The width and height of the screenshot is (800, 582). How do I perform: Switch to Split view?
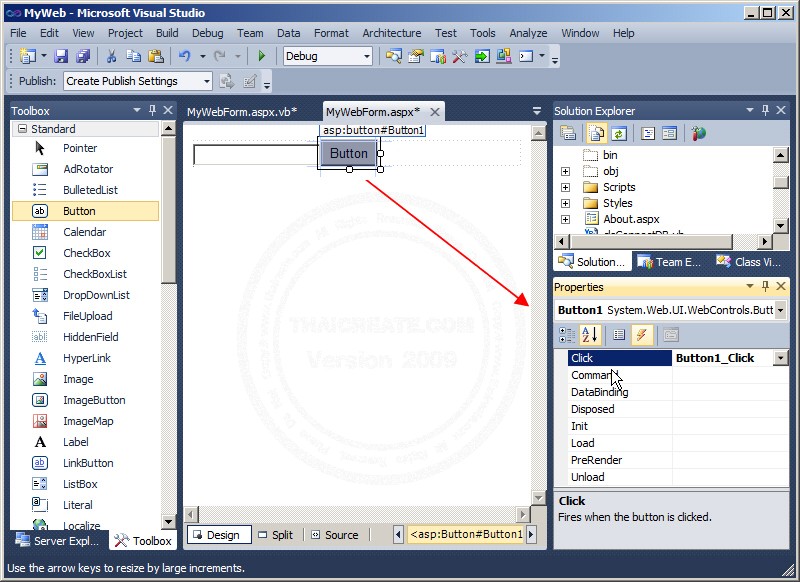[x=276, y=535]
